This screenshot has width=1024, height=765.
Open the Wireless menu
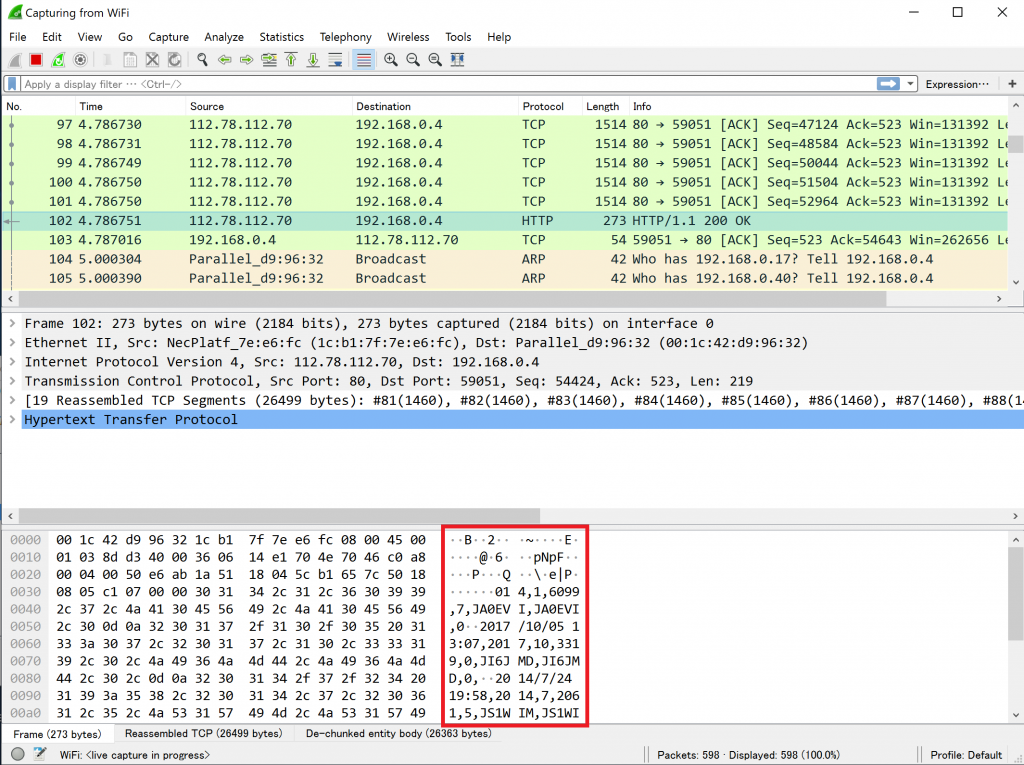[x=408, y=37]
